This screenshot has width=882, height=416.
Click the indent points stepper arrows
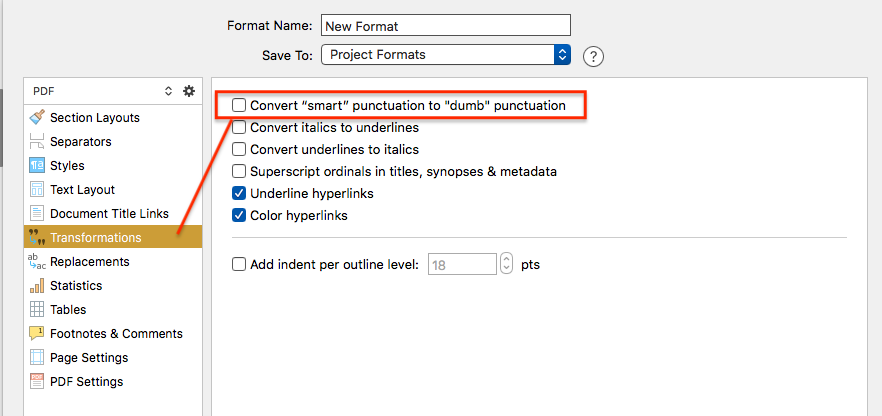pyautogui.click(x=507, y=264)
